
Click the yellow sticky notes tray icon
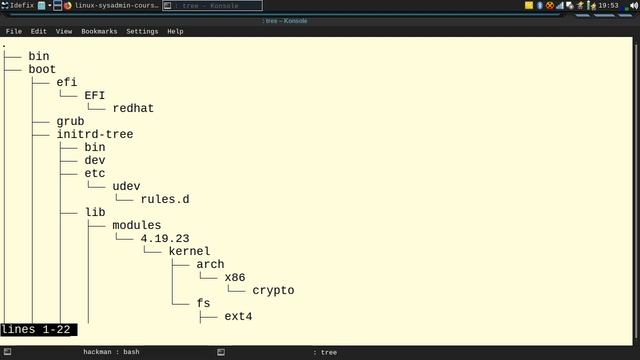tap(529, 6)
